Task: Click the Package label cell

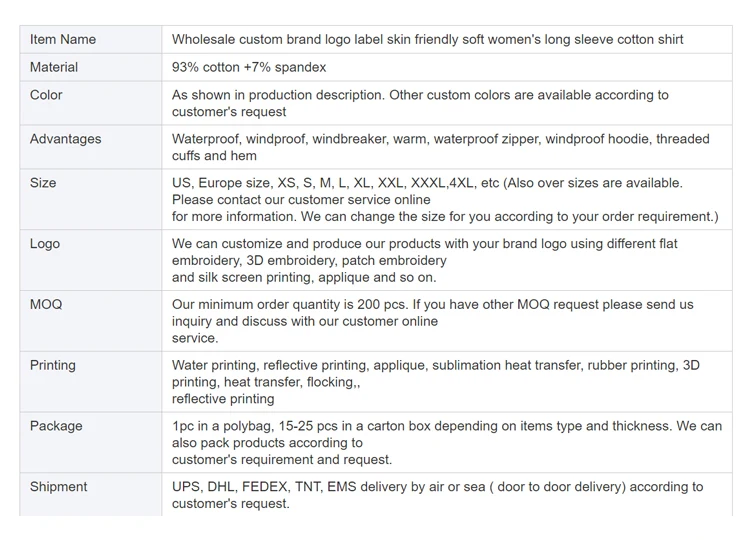Action: (x=56, y=426)
